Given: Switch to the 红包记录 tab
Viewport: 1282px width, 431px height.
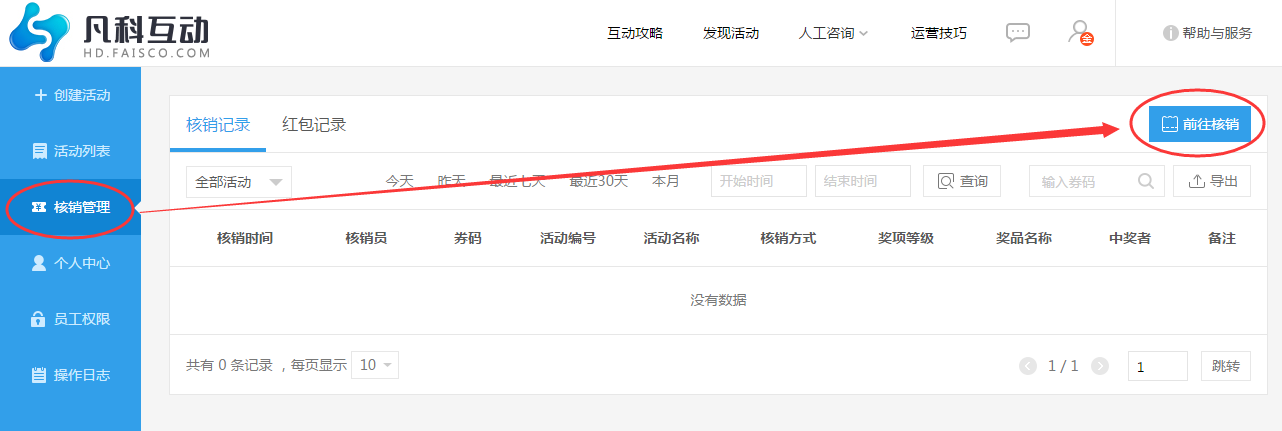Looking at the screenshot, I should pyautogui.click(x=314, y=125).
